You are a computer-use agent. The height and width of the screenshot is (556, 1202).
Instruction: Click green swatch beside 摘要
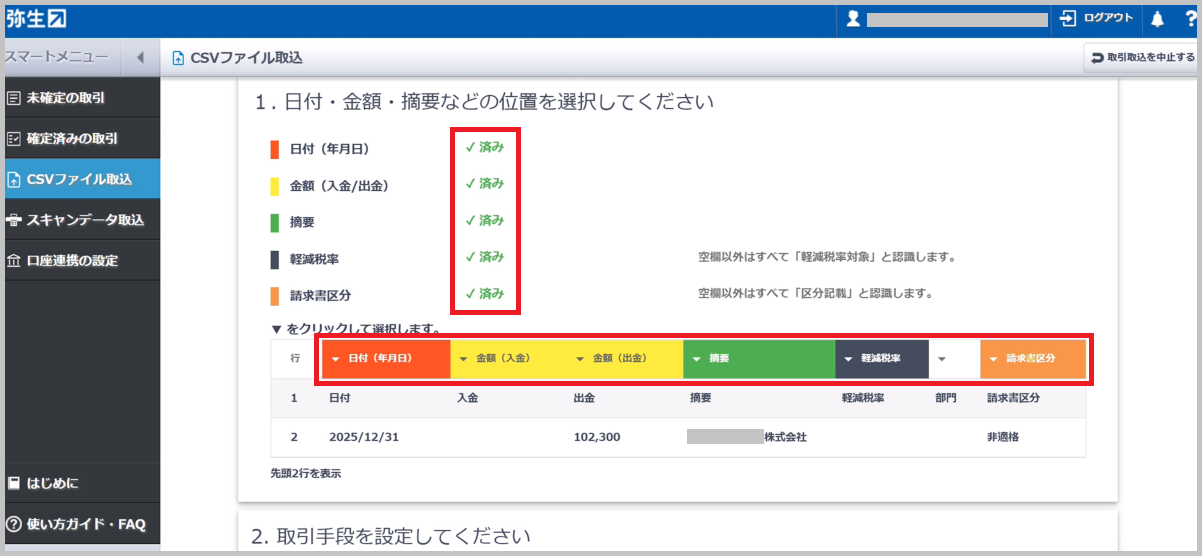[x=275, y=222]
